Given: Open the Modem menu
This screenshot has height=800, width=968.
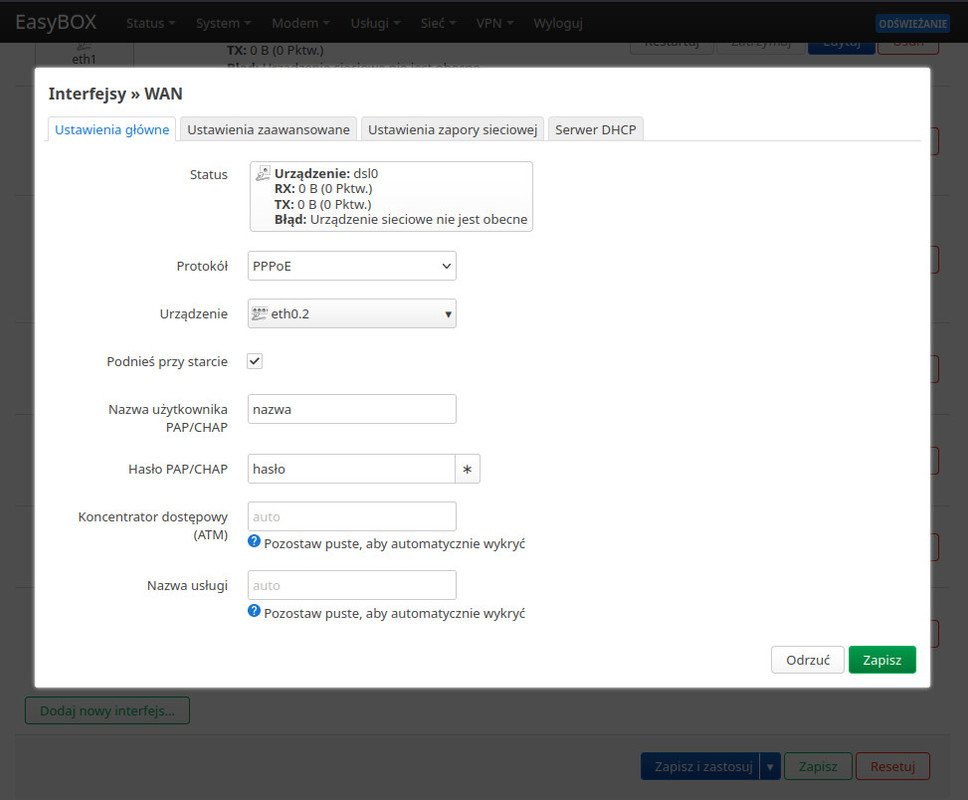Looking at the screenshot, I should click(301, 23).
